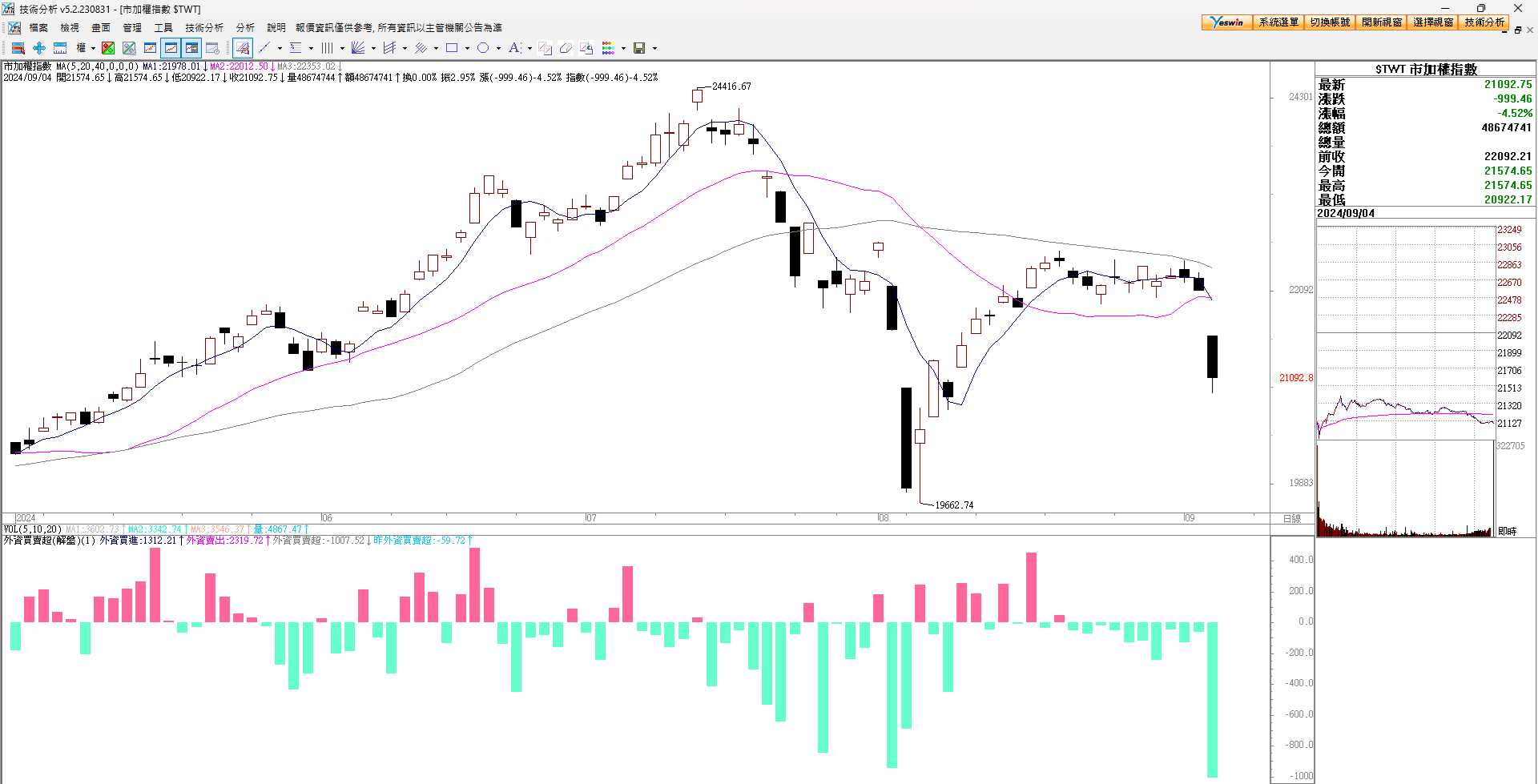Open the 分析 menu
The height and width of the screenshot is (784, 1538).
pos(245,28)
